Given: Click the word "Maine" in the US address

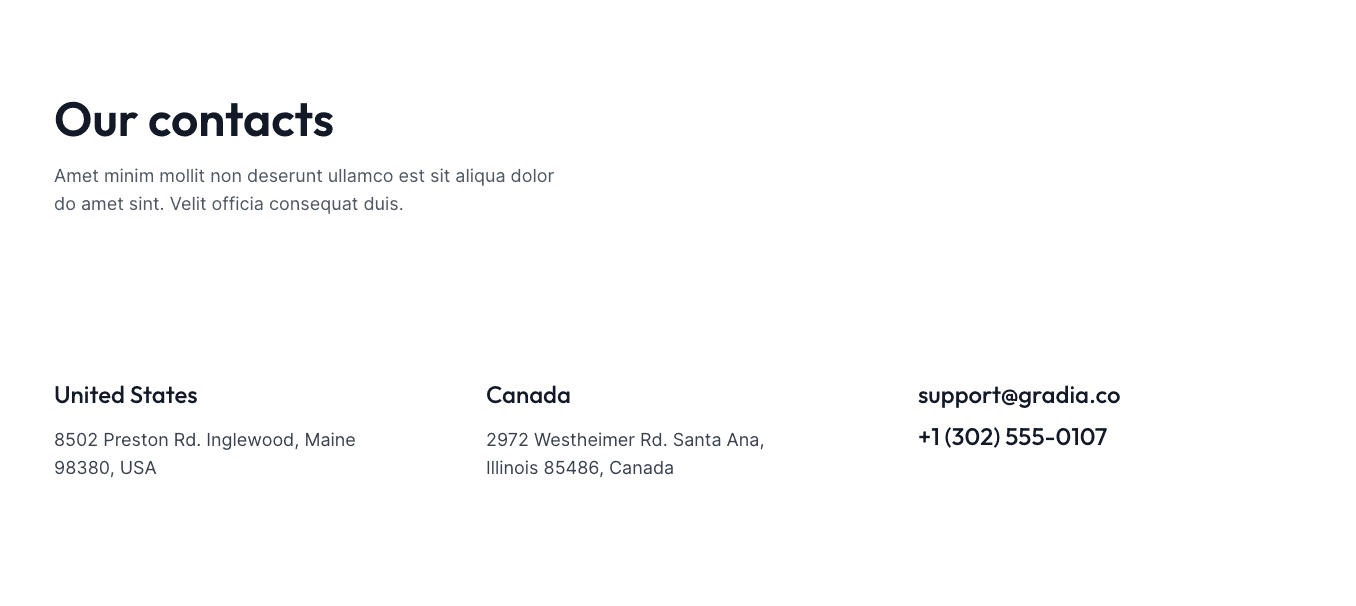Looking at the screenshot, I should [x=330, y=440].
